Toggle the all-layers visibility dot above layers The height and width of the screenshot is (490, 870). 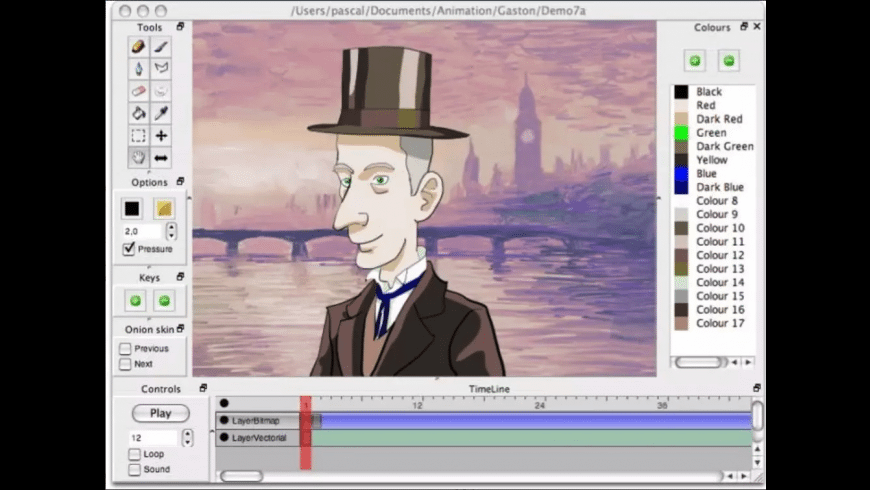click(x=224, y=403)
